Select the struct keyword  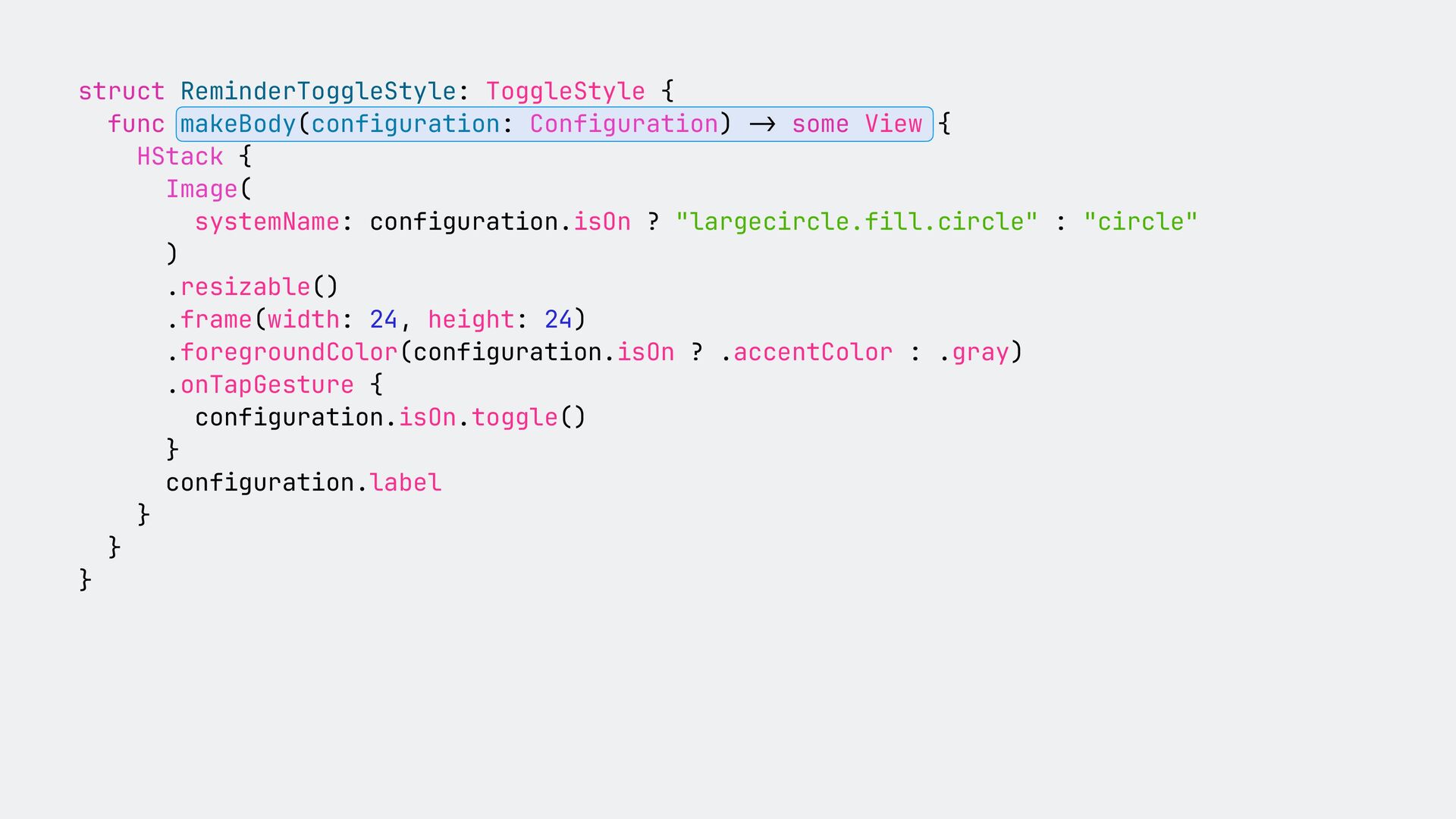tap(121, 91)
